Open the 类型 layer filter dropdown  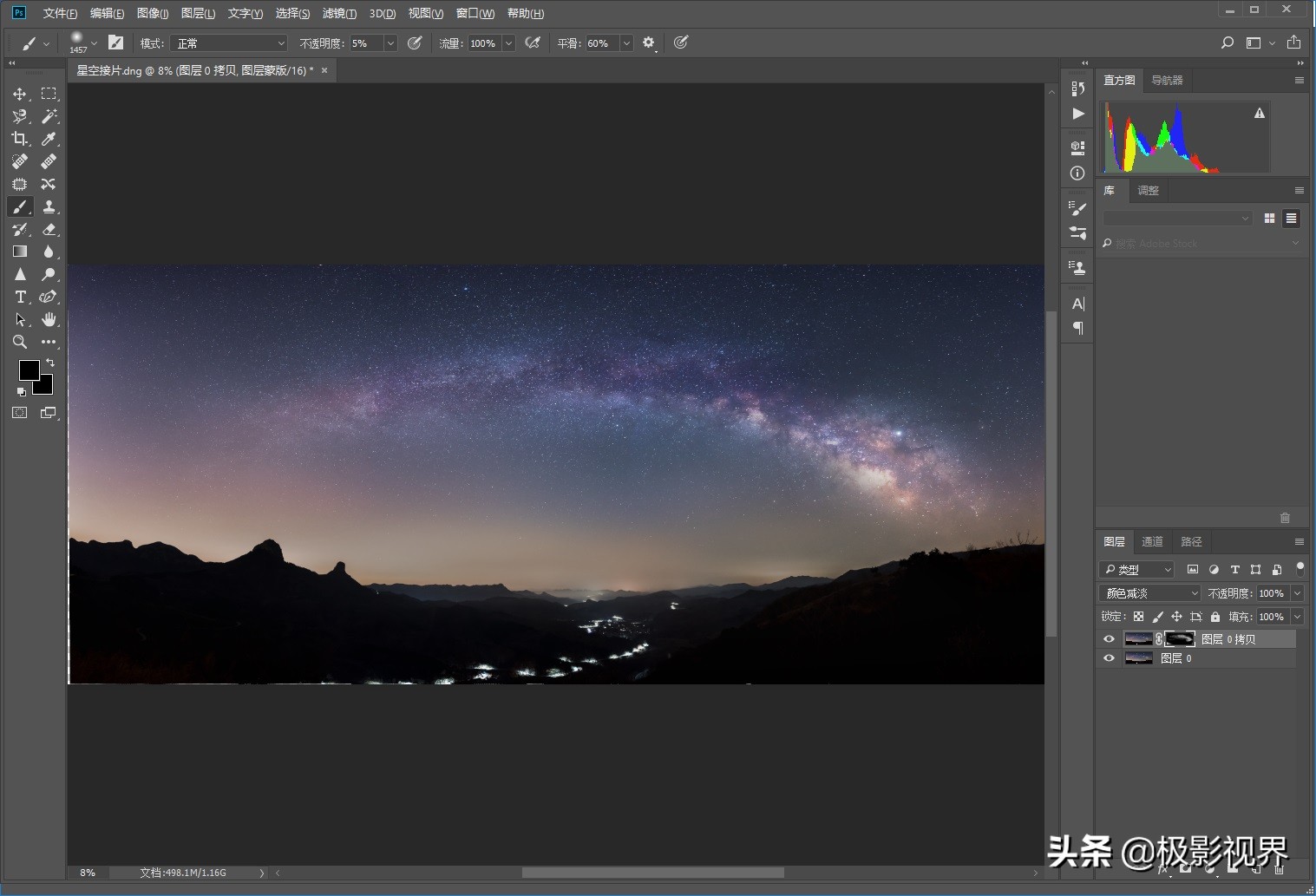pyautogui.click(x=1137, y=570)
